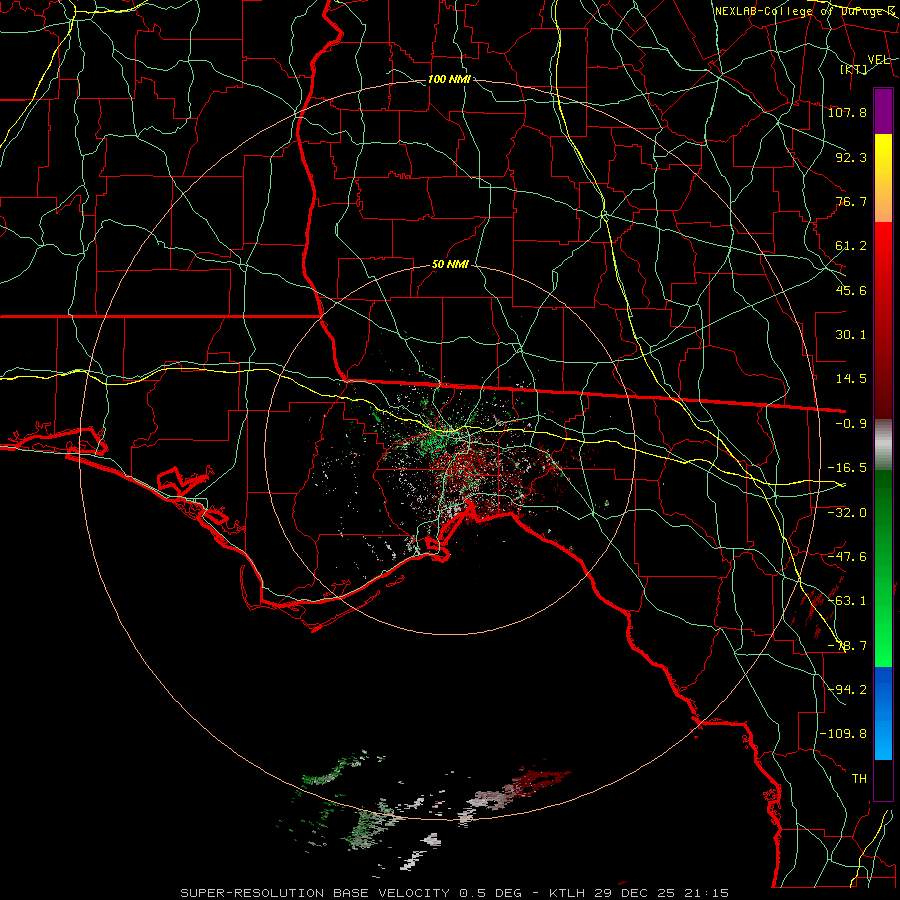Click the yellow-orange segment of the color bar
Viewport: 900px width, 900px height.
883,178
